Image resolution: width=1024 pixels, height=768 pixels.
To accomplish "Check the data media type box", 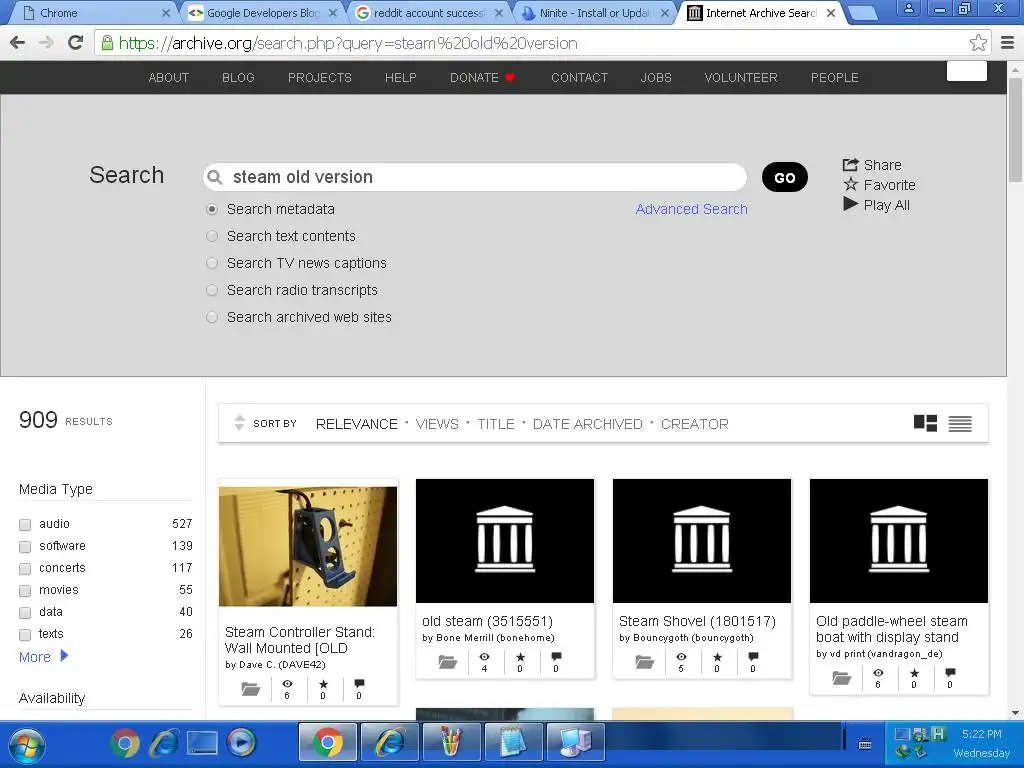I will pos(25,613).
